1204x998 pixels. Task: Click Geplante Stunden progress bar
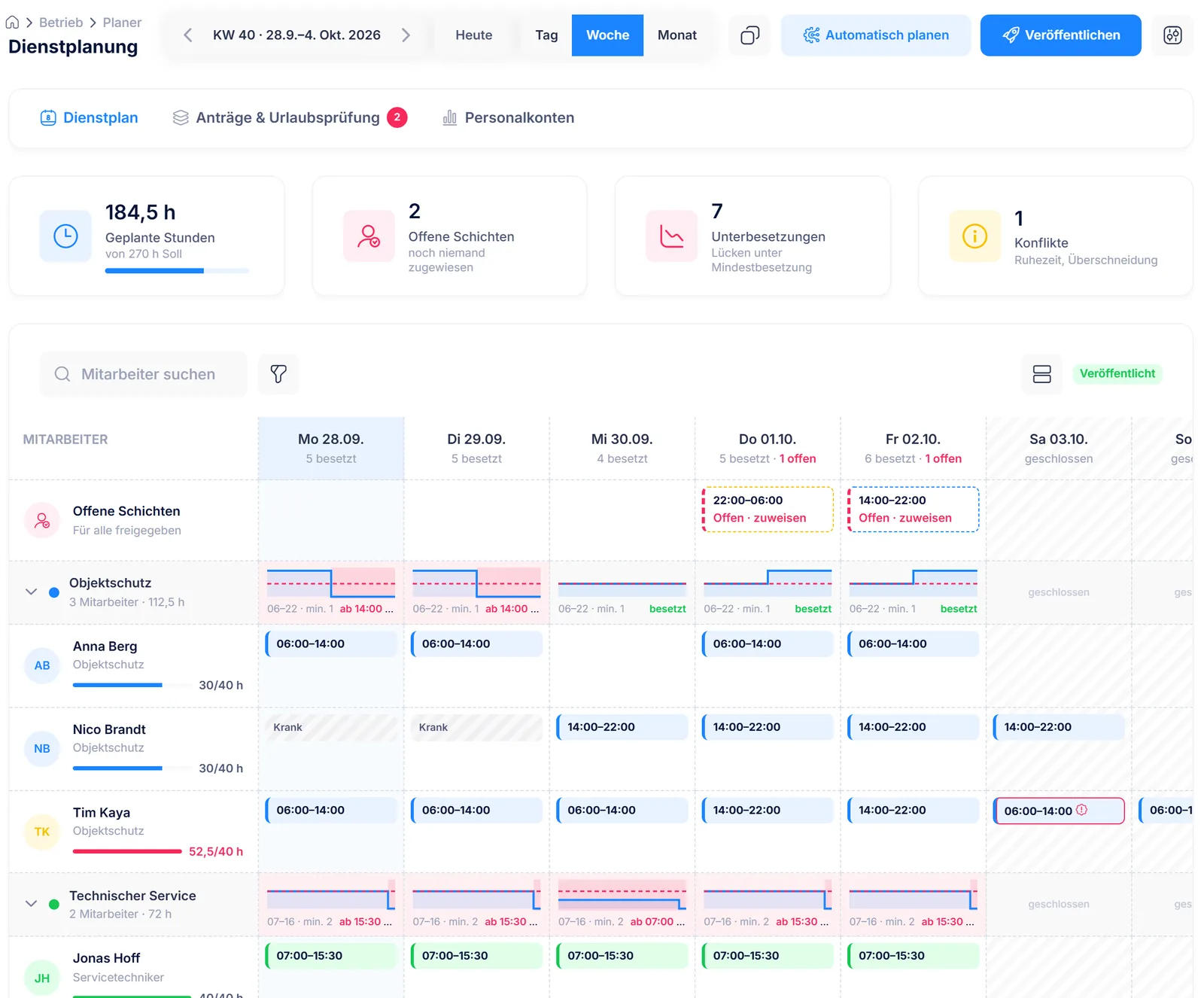(x=177, y=271)
